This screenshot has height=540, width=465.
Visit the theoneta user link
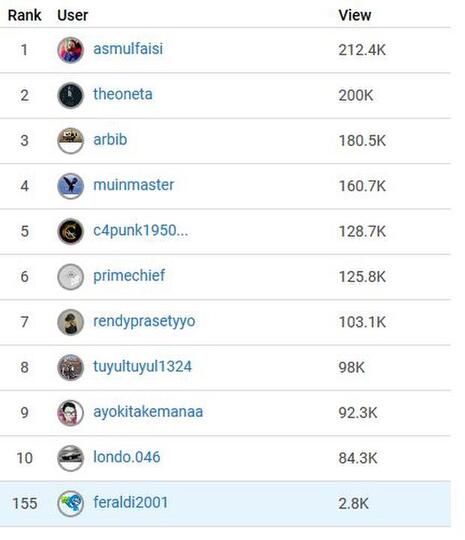(x=123, y=94)
